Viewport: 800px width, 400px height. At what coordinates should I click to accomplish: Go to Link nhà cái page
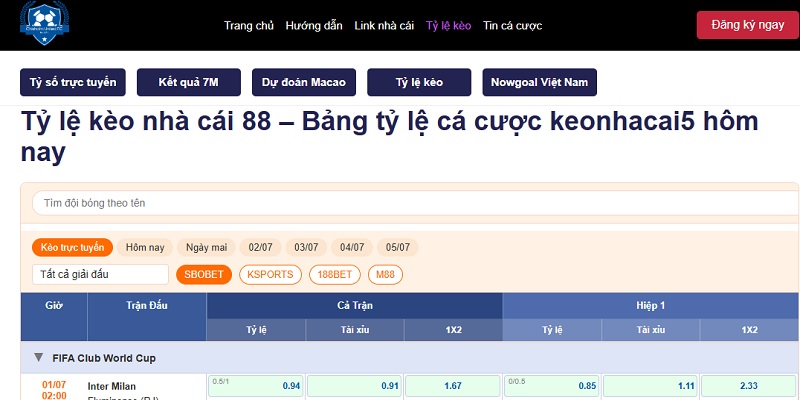click(x=384, y=26)
